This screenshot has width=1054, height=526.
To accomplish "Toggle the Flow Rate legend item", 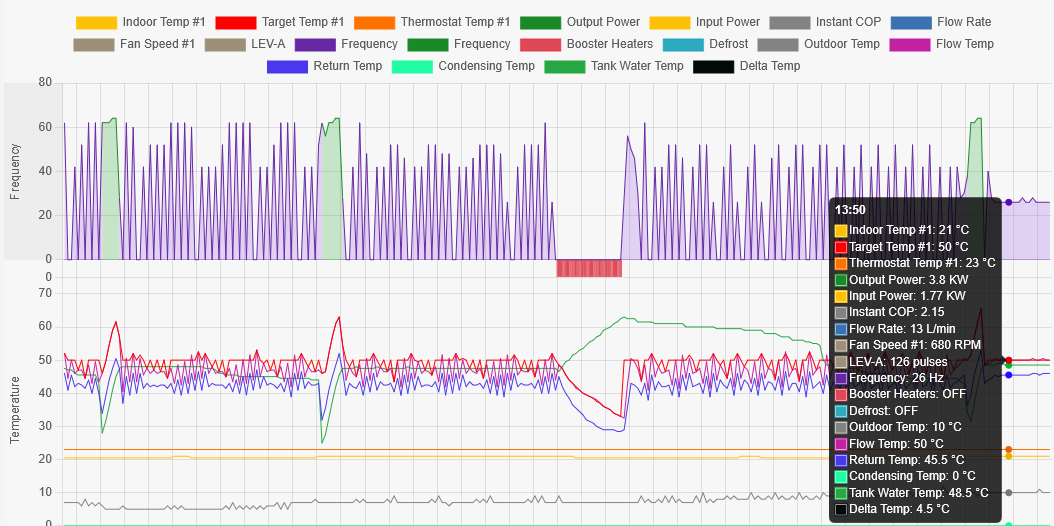I will pos(965,22).
